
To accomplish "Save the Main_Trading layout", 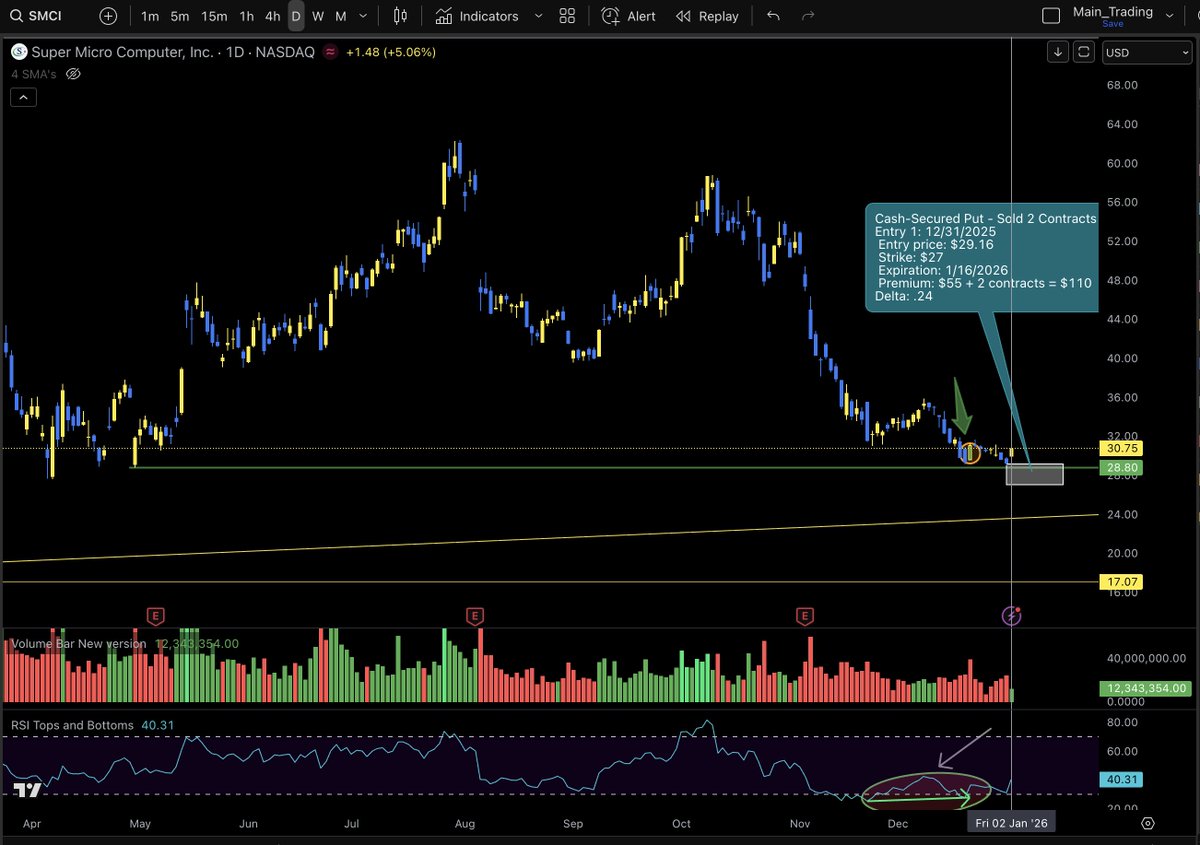I will click(x=1112, y=23).
